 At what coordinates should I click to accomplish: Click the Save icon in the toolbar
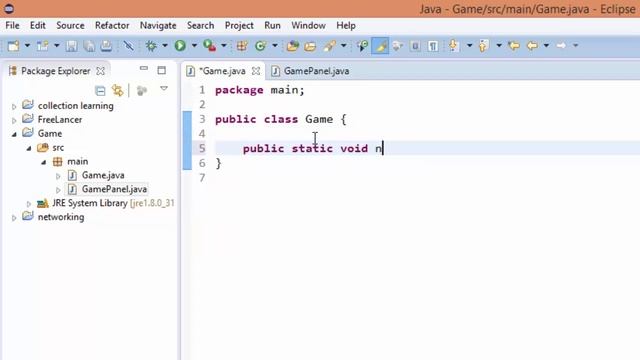click(72, 46)
